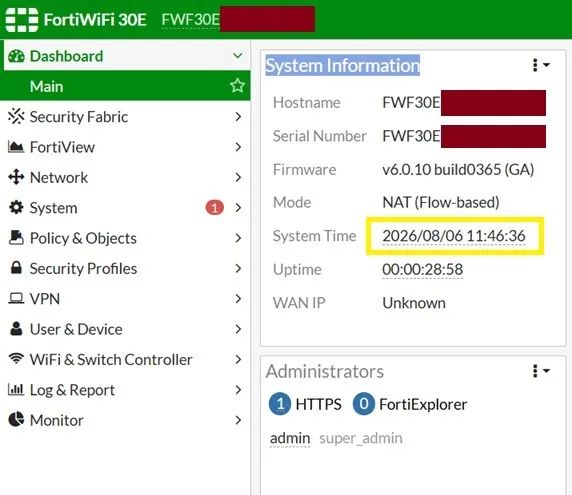
Task: Open the WiFi & Switch Controller menu
Action: 125,359
